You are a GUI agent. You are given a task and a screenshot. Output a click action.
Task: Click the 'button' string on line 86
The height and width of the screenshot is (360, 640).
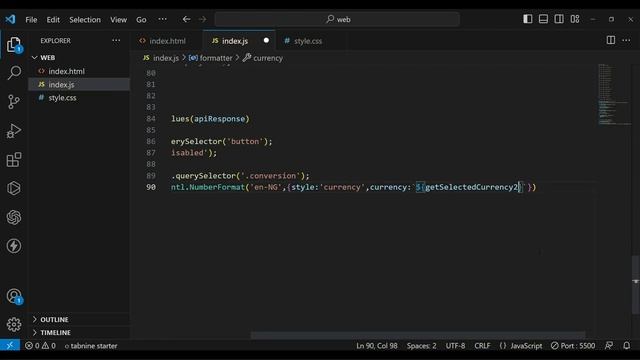(245, 141)
